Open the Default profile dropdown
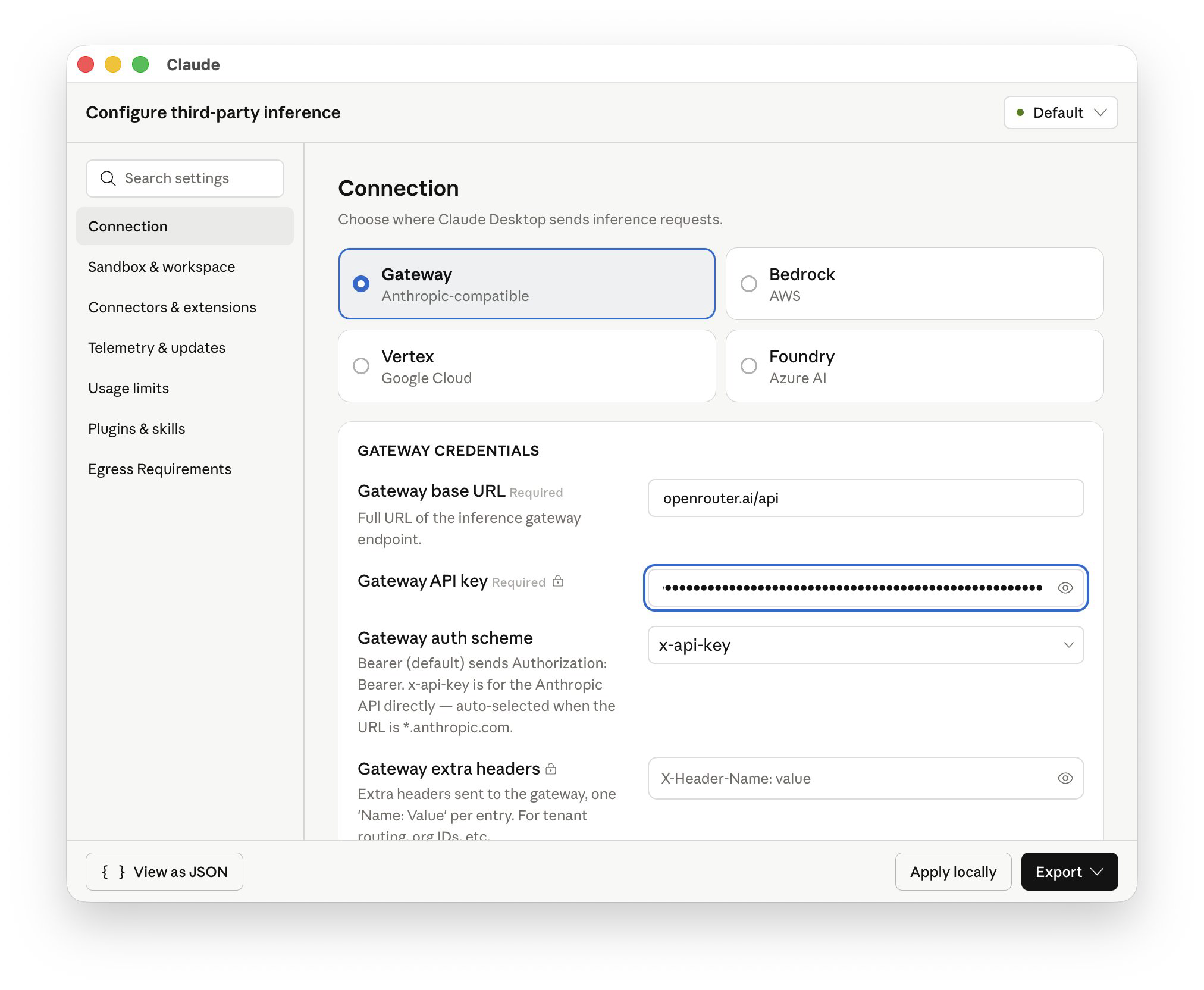This screenshot has height=990, width=1204. tap(1060, 112)
